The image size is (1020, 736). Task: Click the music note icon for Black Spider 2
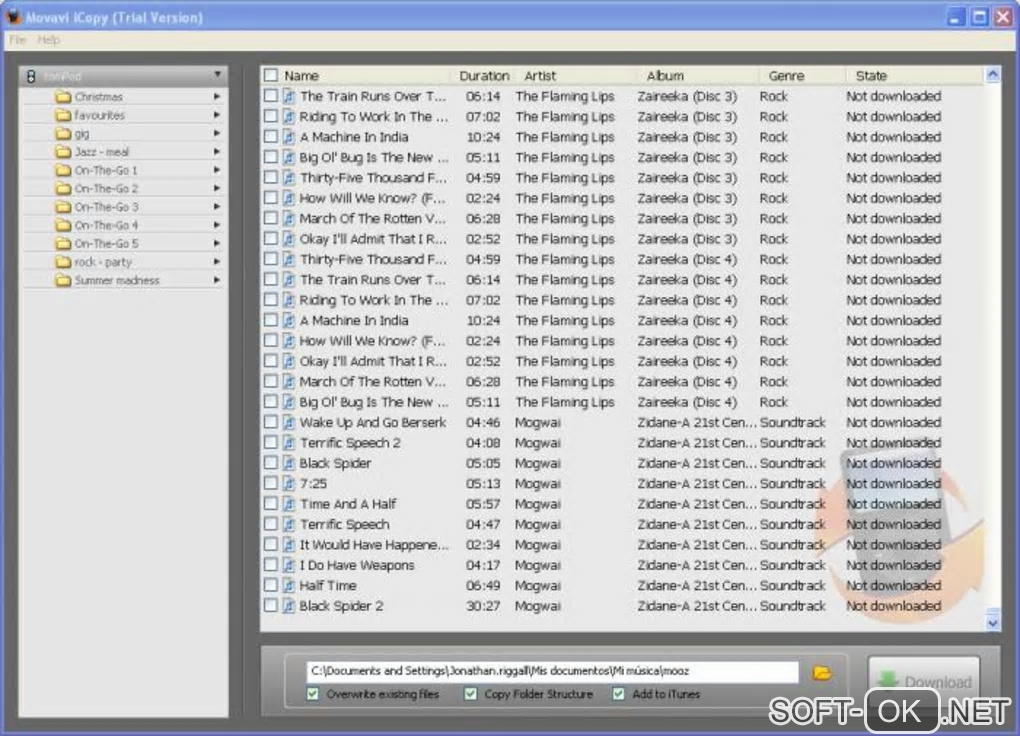289,606
